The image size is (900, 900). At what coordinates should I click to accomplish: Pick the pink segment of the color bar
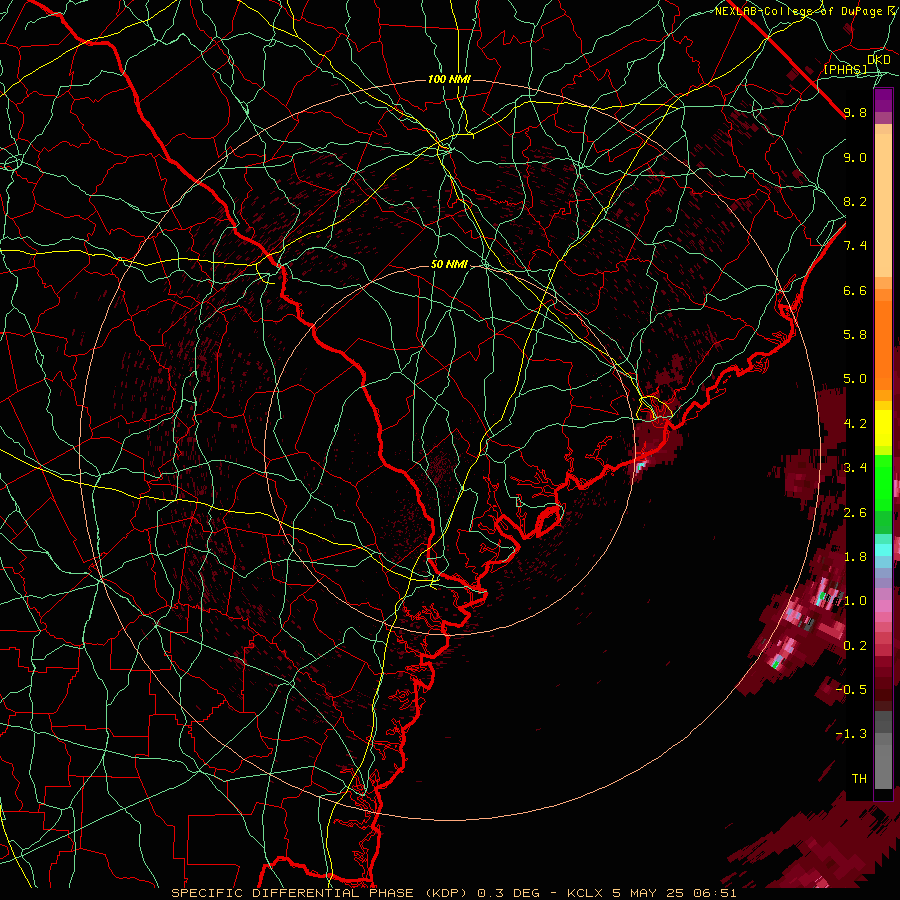883,605
